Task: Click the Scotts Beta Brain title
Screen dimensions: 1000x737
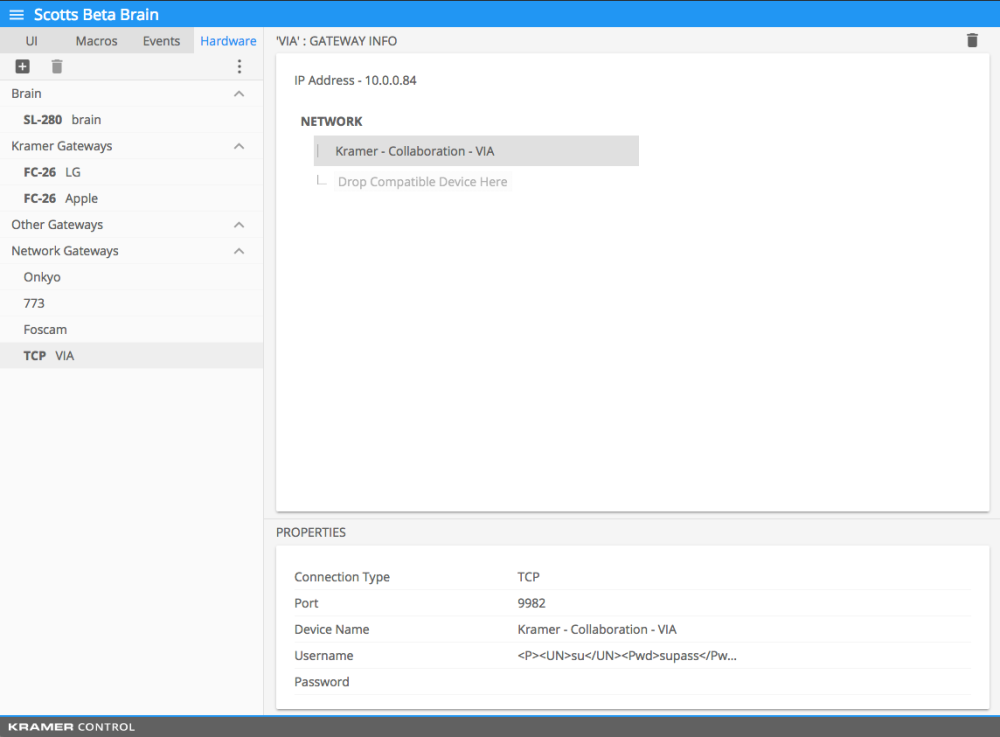Action: (96, 15)
